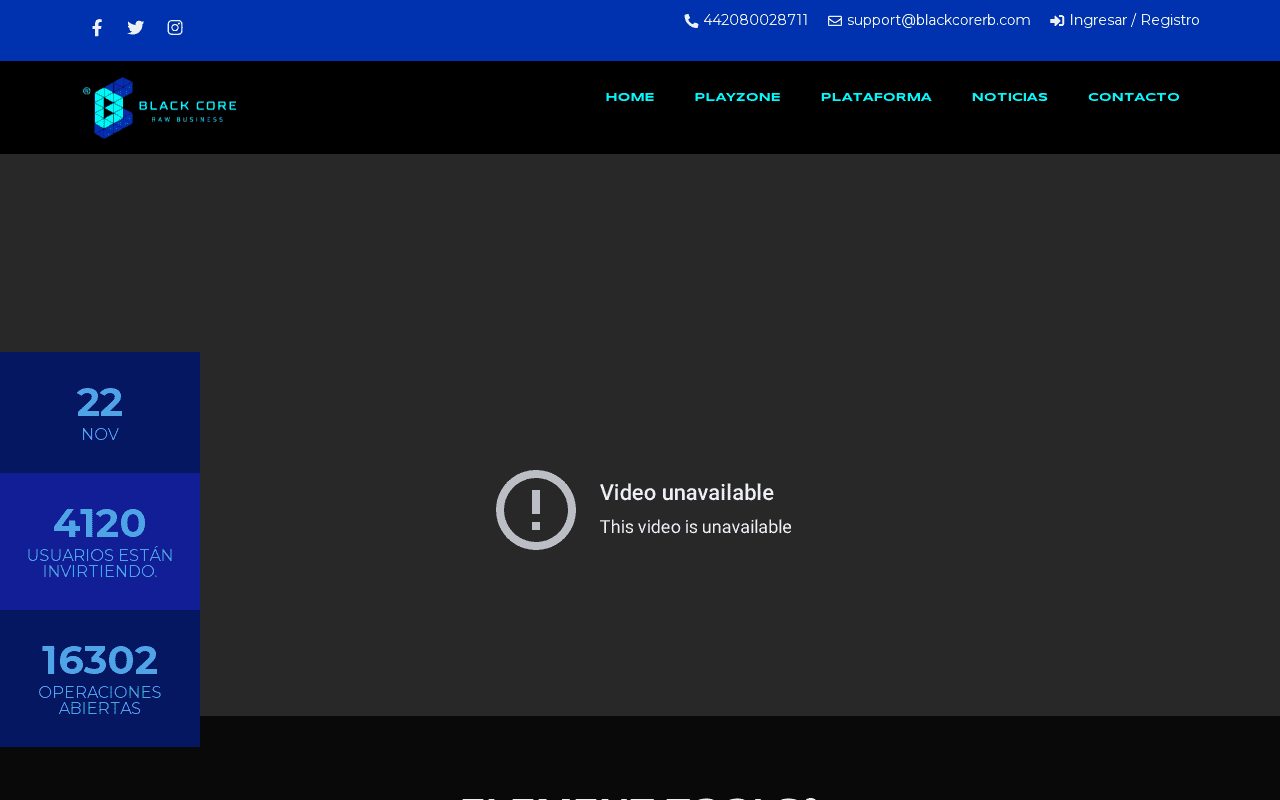This screenshot has height=800, width=1280.
Task: Open the Ingresar / Registro link
Action: click(x=1134, y=20)
